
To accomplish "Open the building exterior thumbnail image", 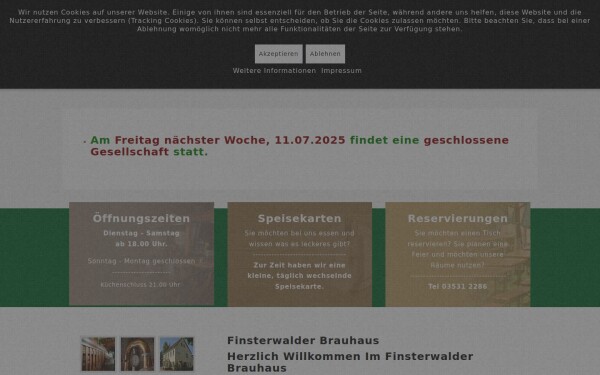I will (176, 354).
